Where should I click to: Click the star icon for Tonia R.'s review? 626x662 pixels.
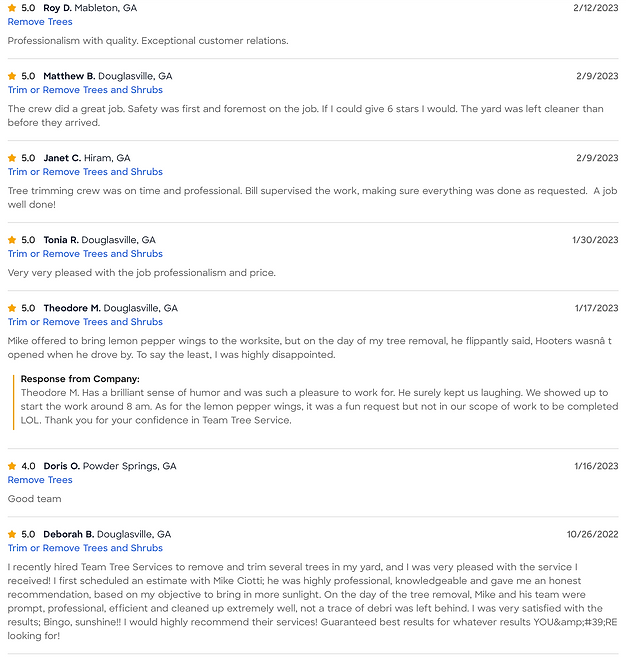12,240
